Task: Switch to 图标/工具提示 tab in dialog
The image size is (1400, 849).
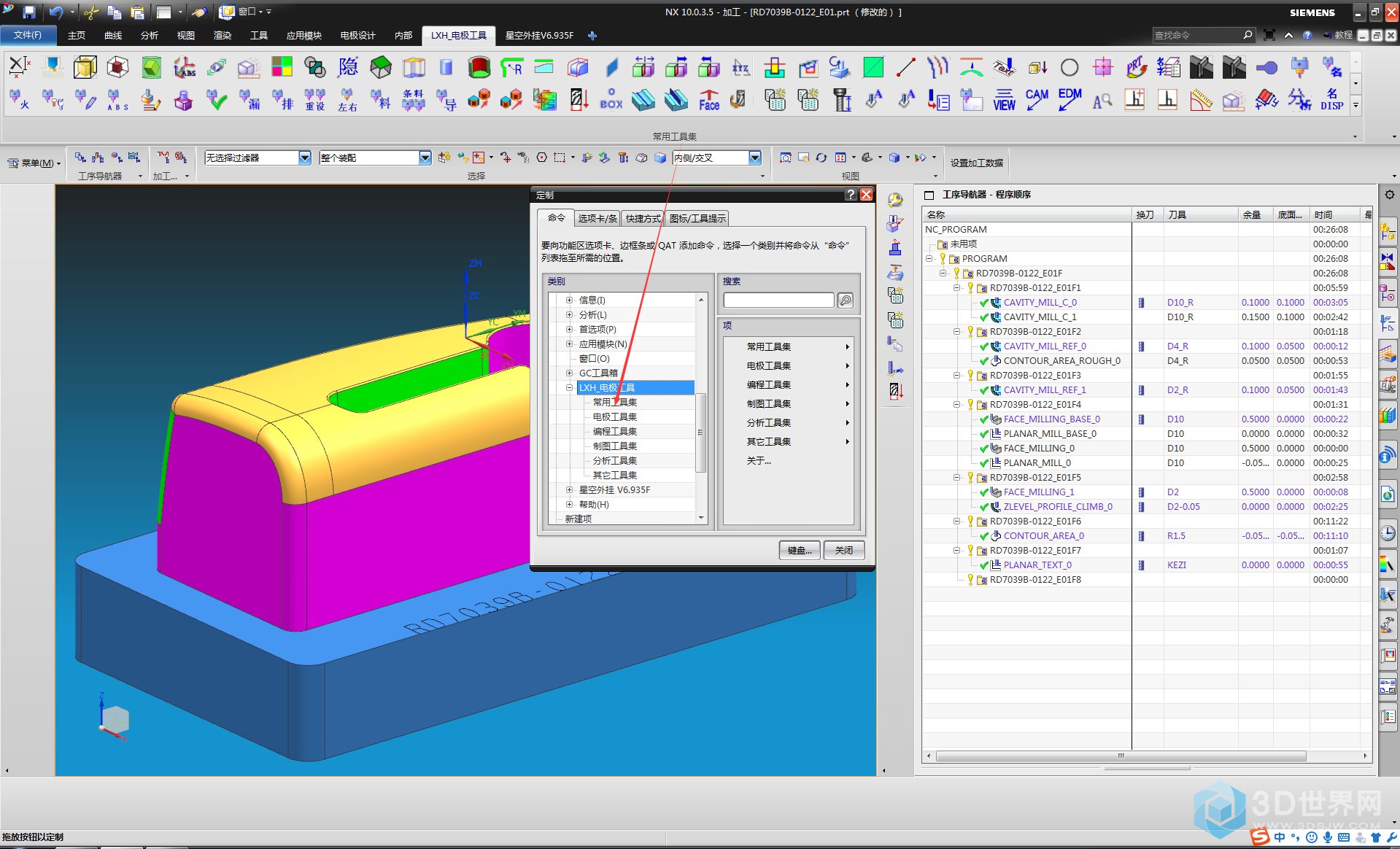Action: pyautogui.click(x=697, y=218)
